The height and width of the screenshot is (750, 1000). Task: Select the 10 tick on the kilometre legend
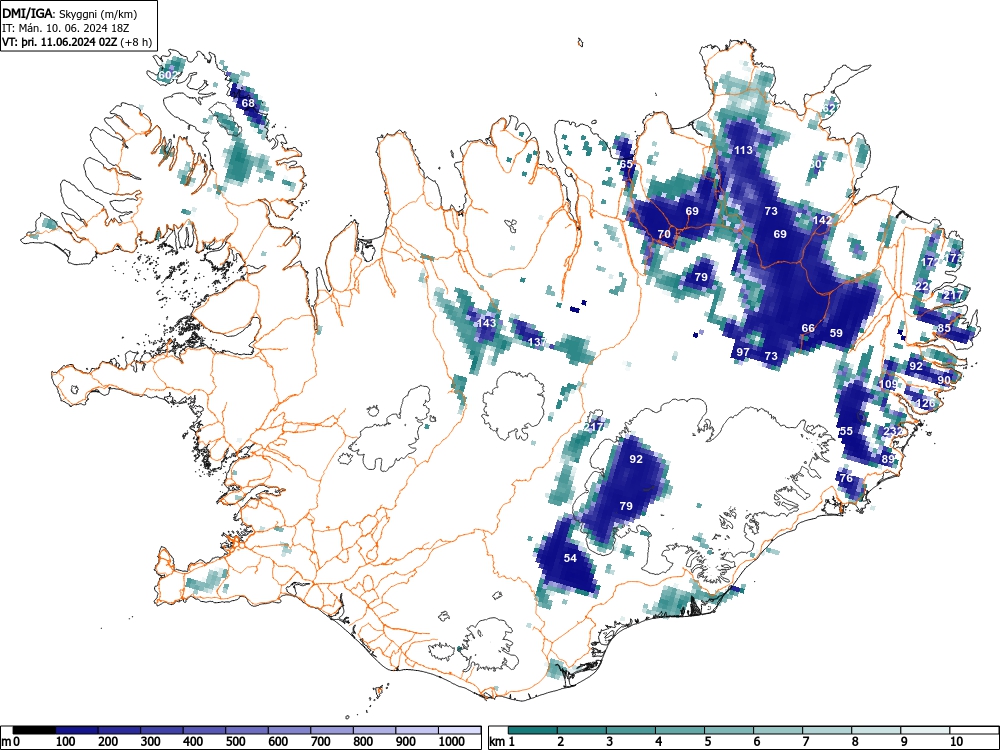pos(955,741)
